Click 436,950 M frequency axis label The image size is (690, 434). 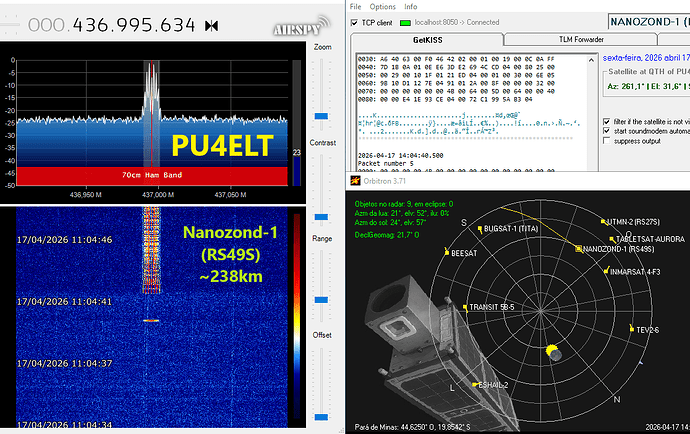86,195
